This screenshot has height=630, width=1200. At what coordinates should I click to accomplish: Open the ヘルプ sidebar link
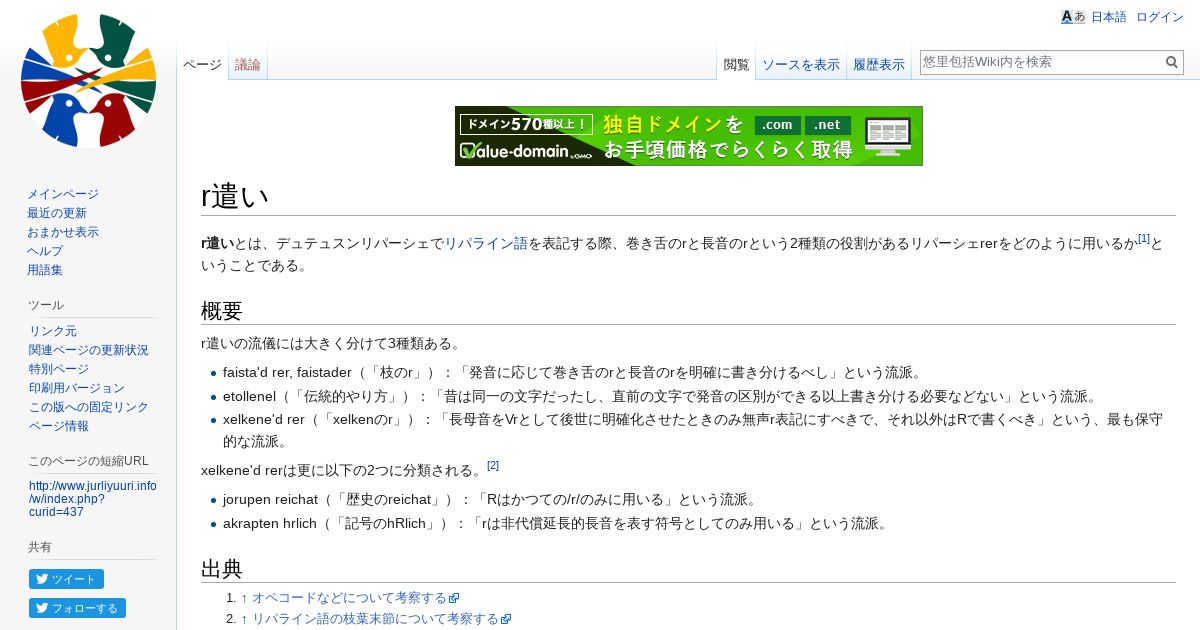[x=45, y=251]
